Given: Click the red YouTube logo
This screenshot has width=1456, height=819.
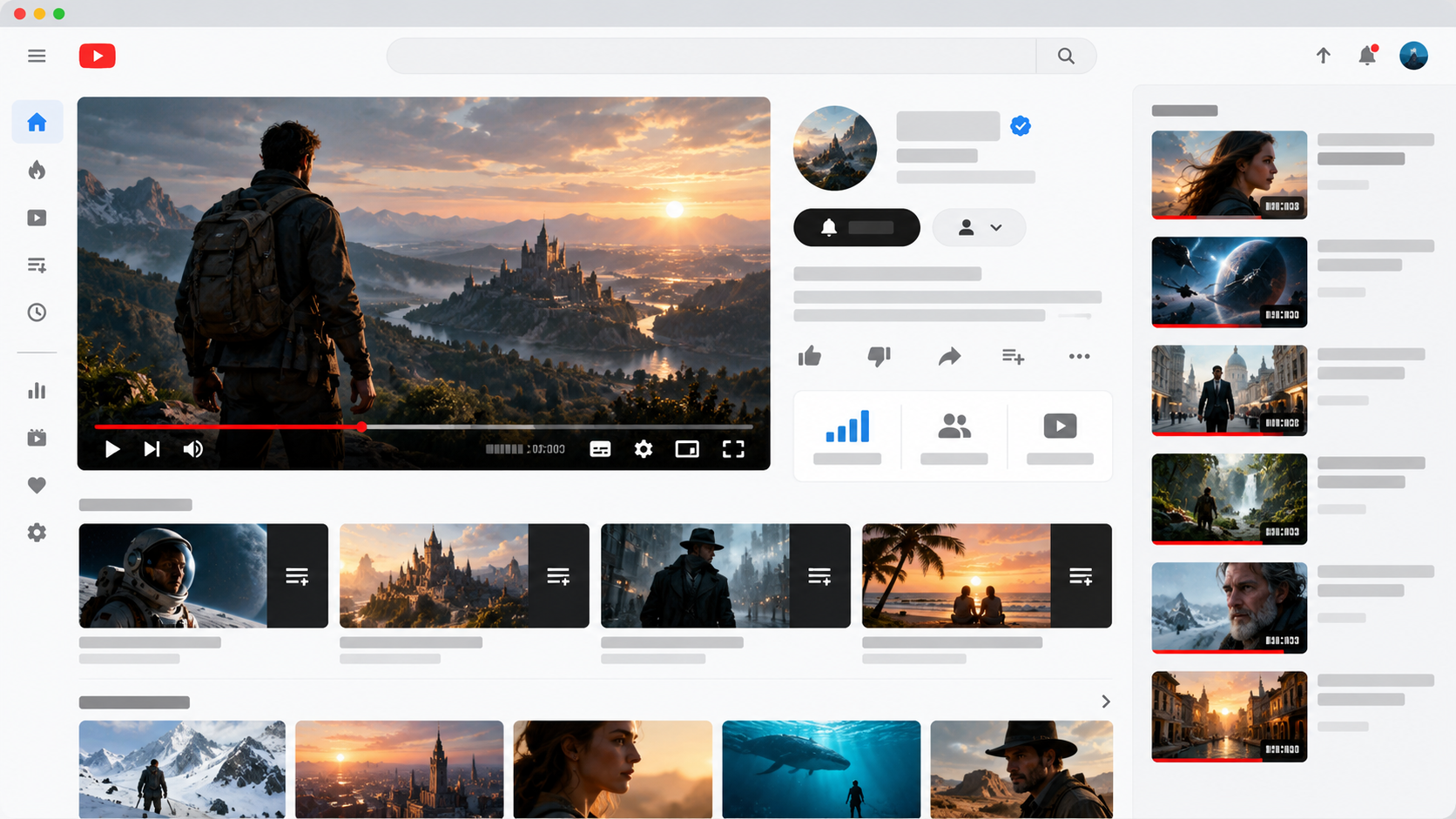Looking at the screenshot, I should coord(98,56).
